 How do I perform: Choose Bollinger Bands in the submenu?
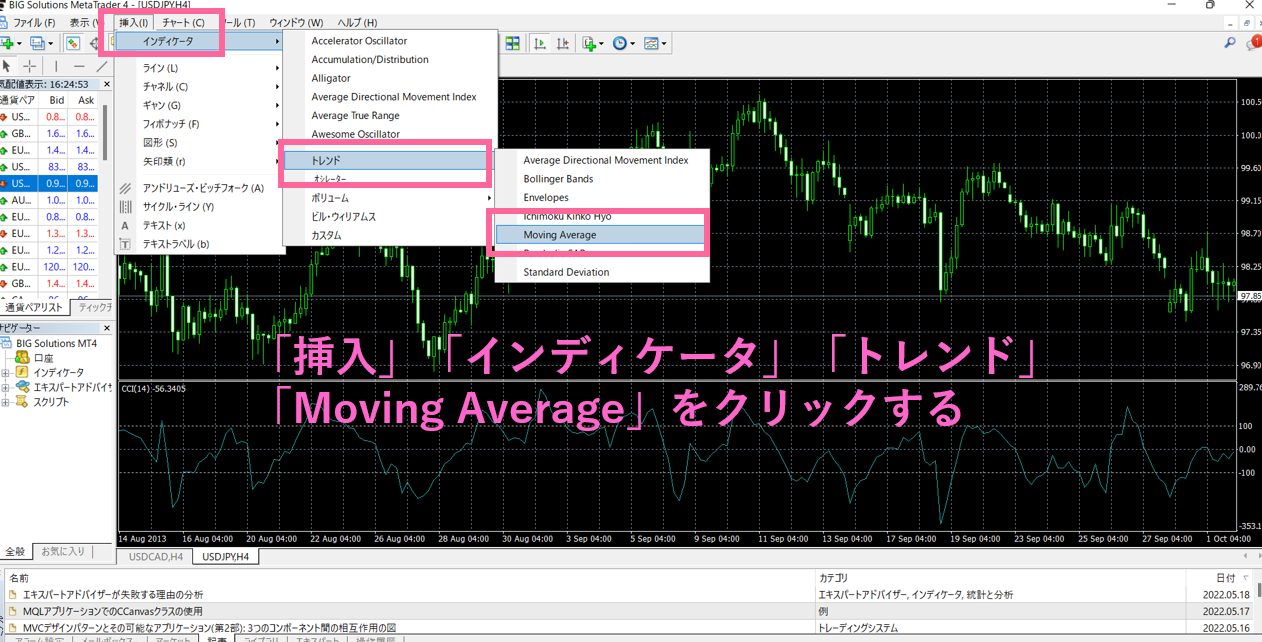(558, 179)
